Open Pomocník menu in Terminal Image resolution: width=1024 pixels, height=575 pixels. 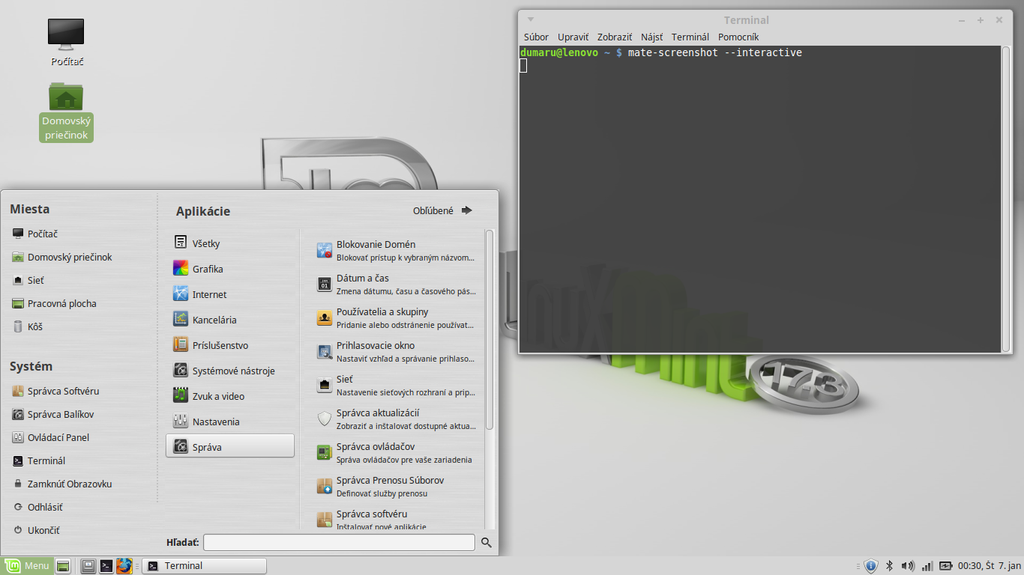[x=739, y=37]
